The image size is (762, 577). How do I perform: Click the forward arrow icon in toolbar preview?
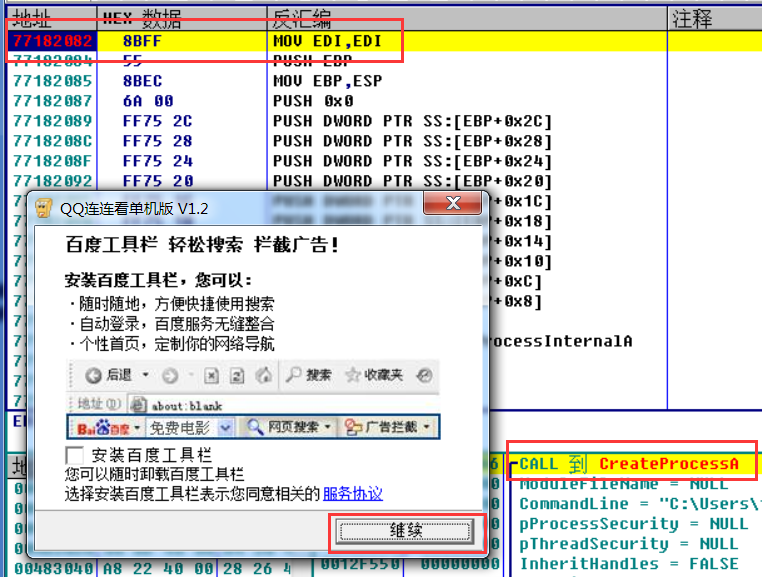(x=170, y=375)
